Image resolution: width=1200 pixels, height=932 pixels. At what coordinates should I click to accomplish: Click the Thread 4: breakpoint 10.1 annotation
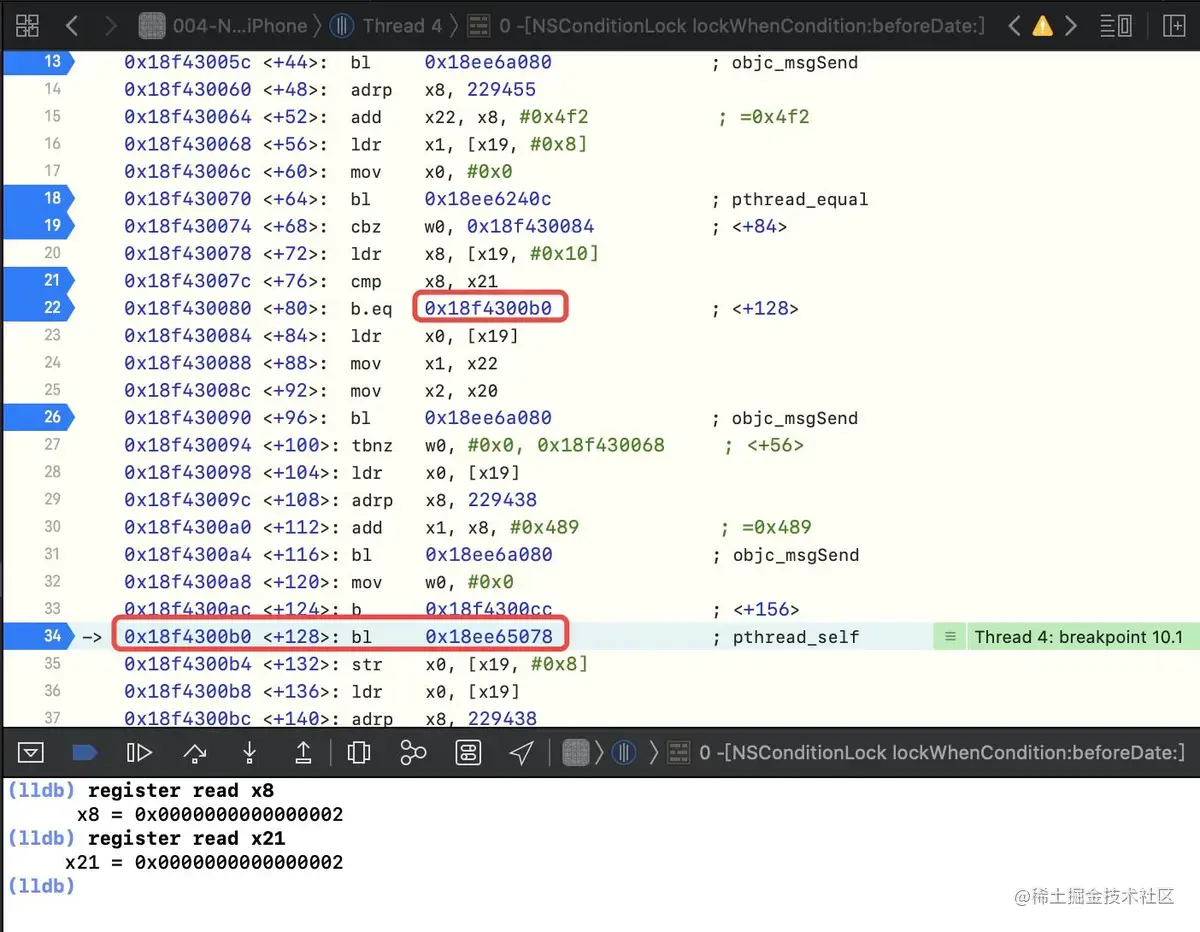point(1078,637)
